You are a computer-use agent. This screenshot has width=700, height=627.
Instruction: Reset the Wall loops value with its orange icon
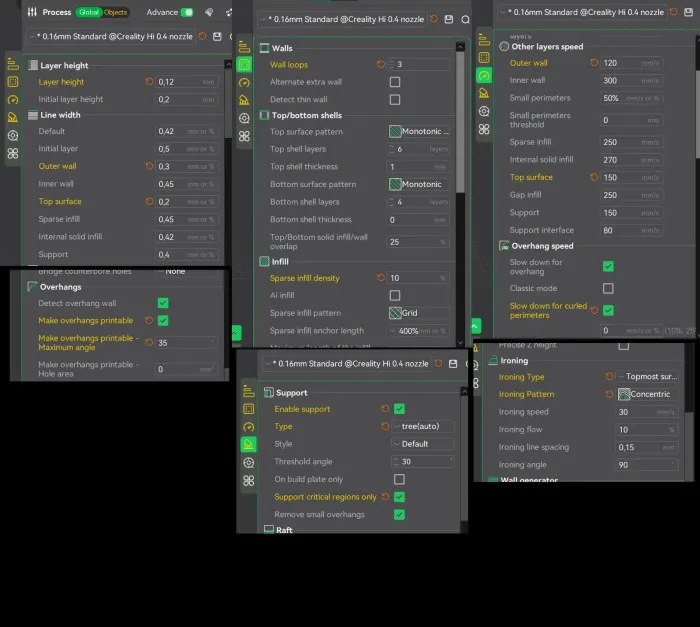coord(380,65)
